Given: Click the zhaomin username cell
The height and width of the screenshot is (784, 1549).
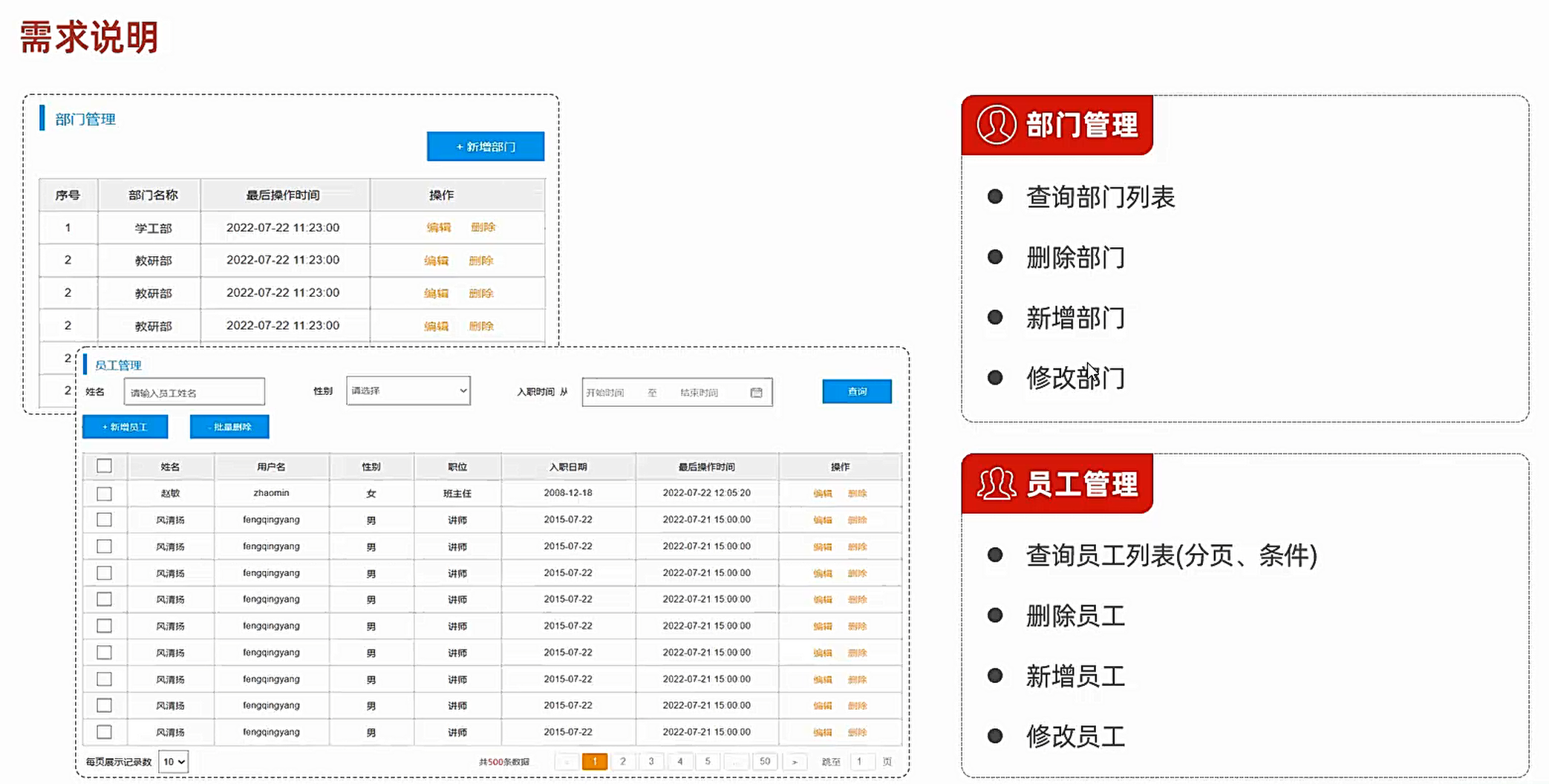Looking at the screenshot, I should [x=271, y=493].
